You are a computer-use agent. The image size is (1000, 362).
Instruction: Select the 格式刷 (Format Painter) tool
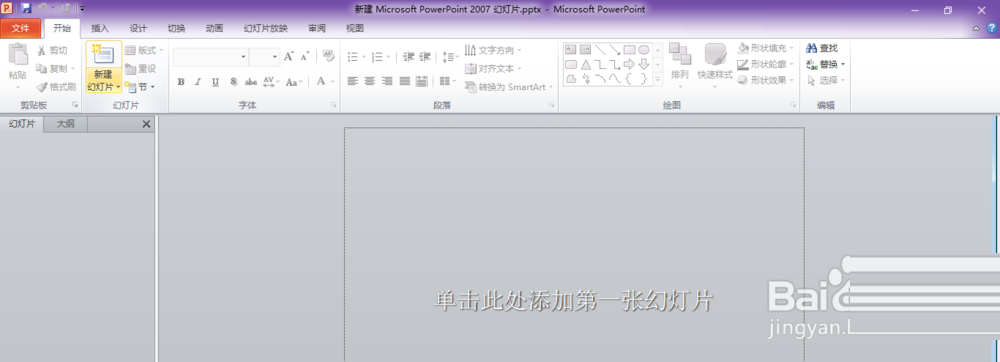coord(55,87)
